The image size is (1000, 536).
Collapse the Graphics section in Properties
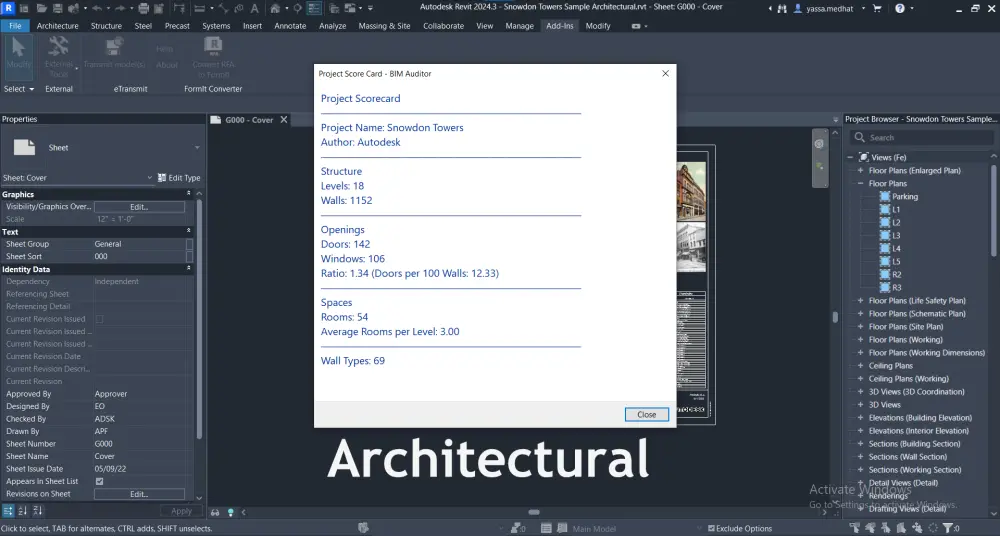pos(188,194)
